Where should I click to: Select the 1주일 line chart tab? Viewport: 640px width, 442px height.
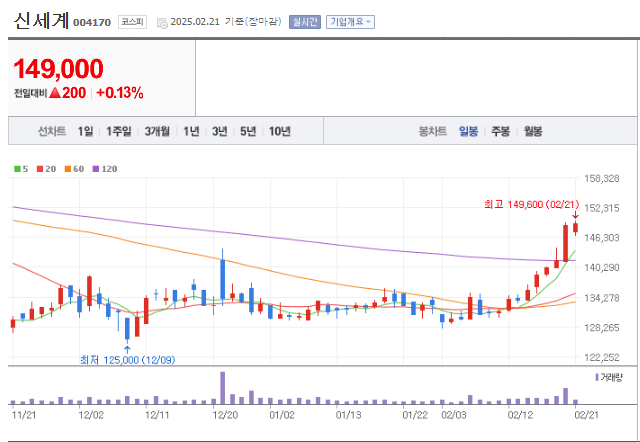[119, 131]
